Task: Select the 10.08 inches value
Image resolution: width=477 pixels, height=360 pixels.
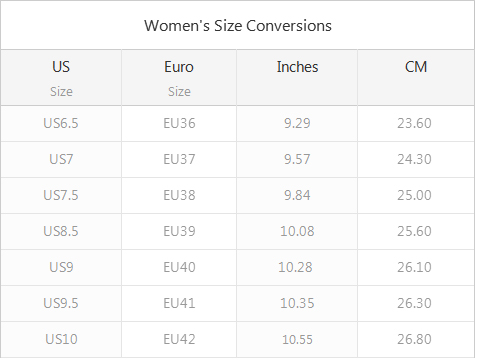Action: (x=297, y=231)
